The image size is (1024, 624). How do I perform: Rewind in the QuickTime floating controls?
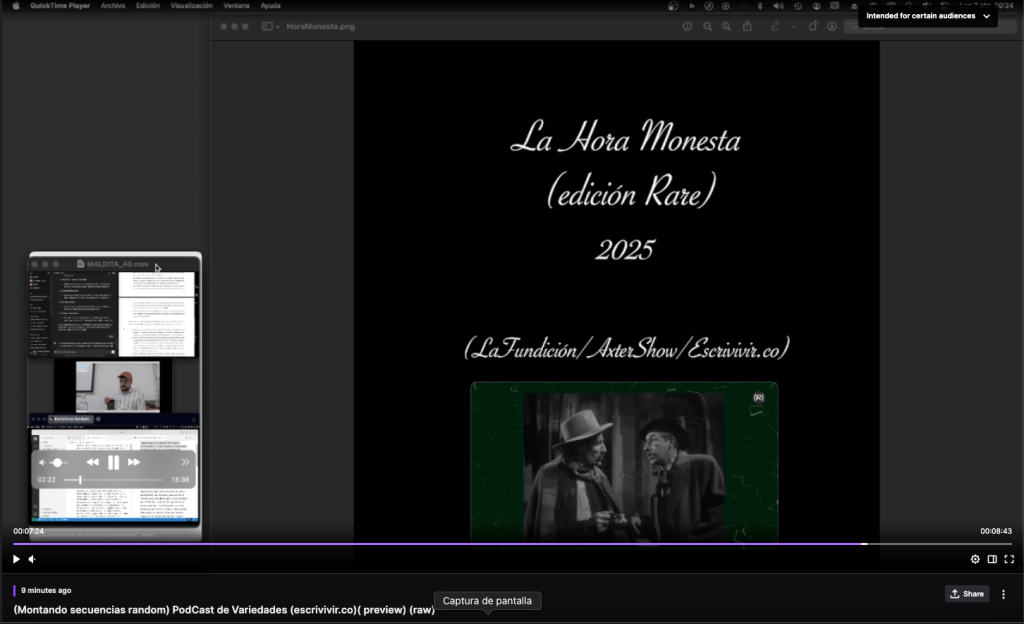coord(92,462)
